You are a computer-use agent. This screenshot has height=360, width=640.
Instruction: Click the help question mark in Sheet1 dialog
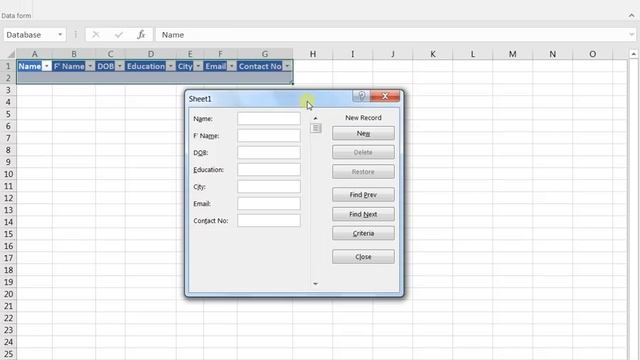361,96
